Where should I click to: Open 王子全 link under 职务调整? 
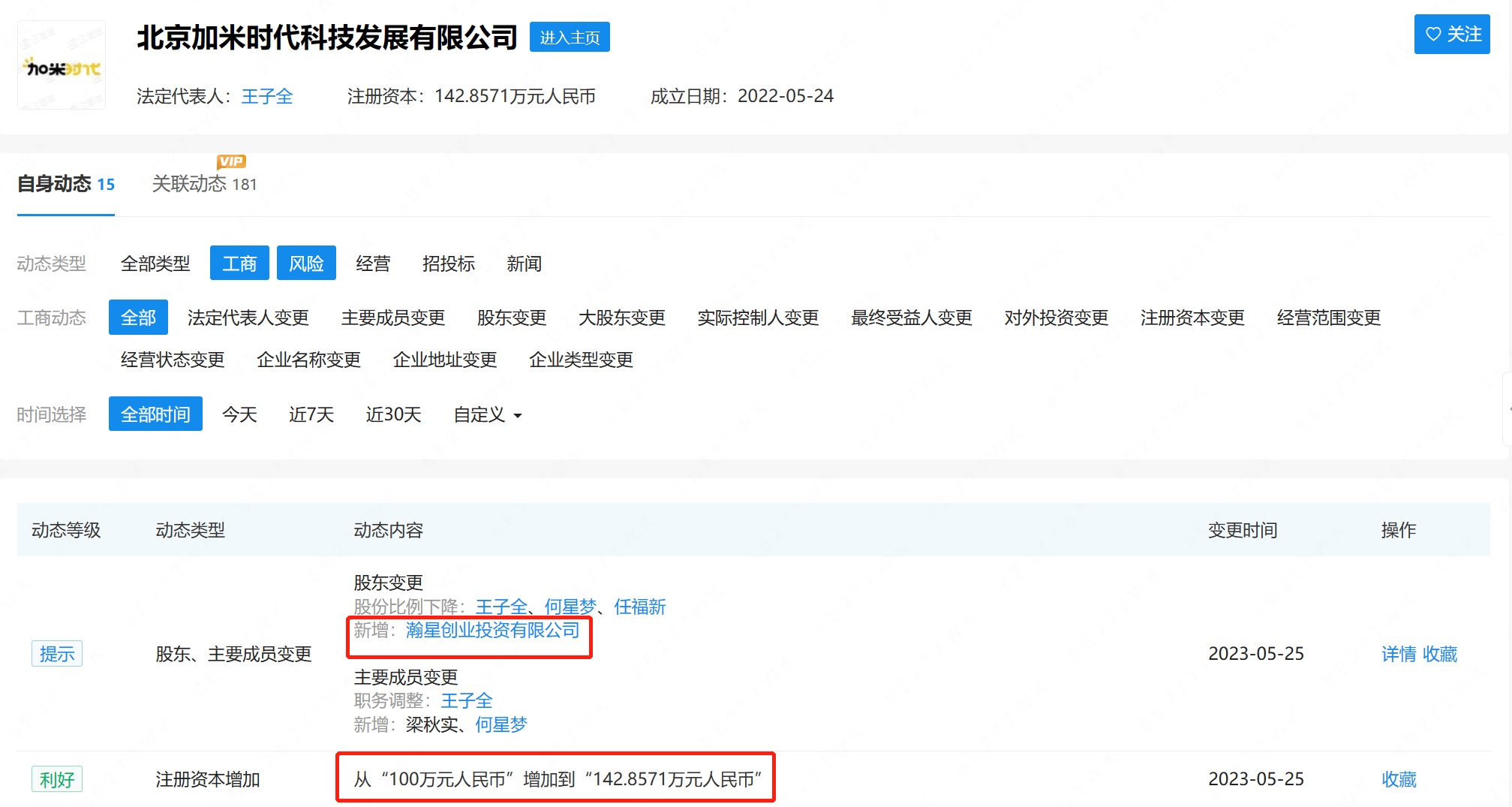point(467,700)
